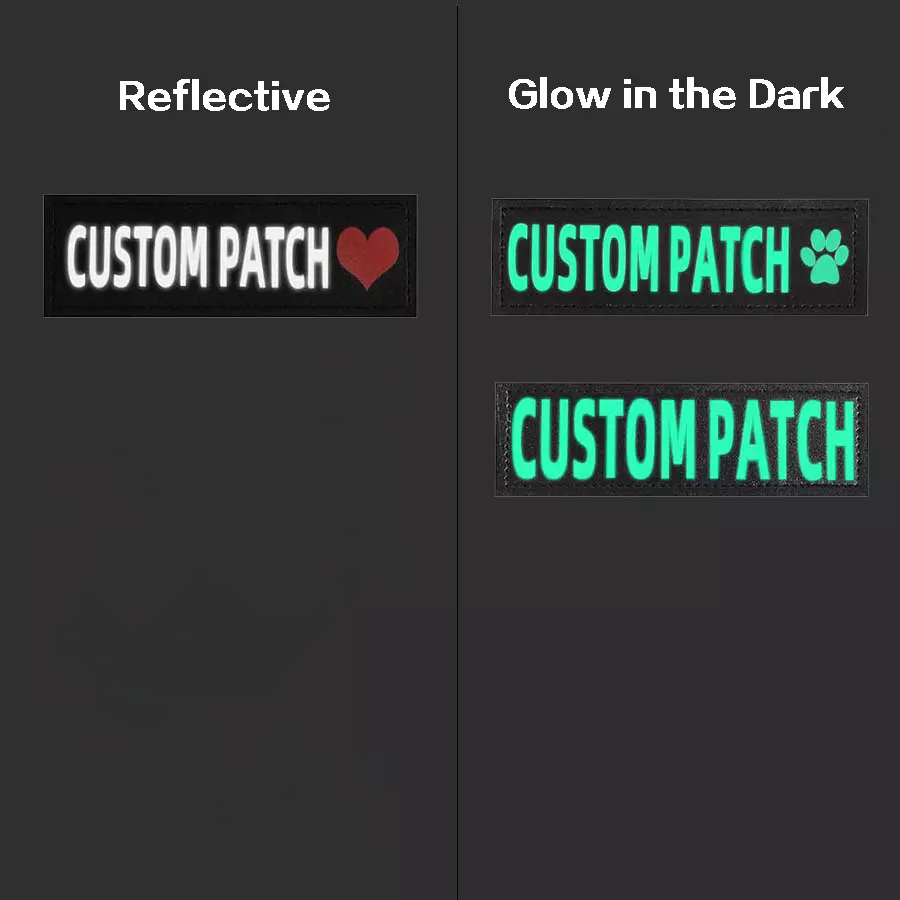The width and height of the screenshot is (900, 900).
Task: Click word CUSTOM on the bottom glow patch
Action: click(x=604, y=439)
